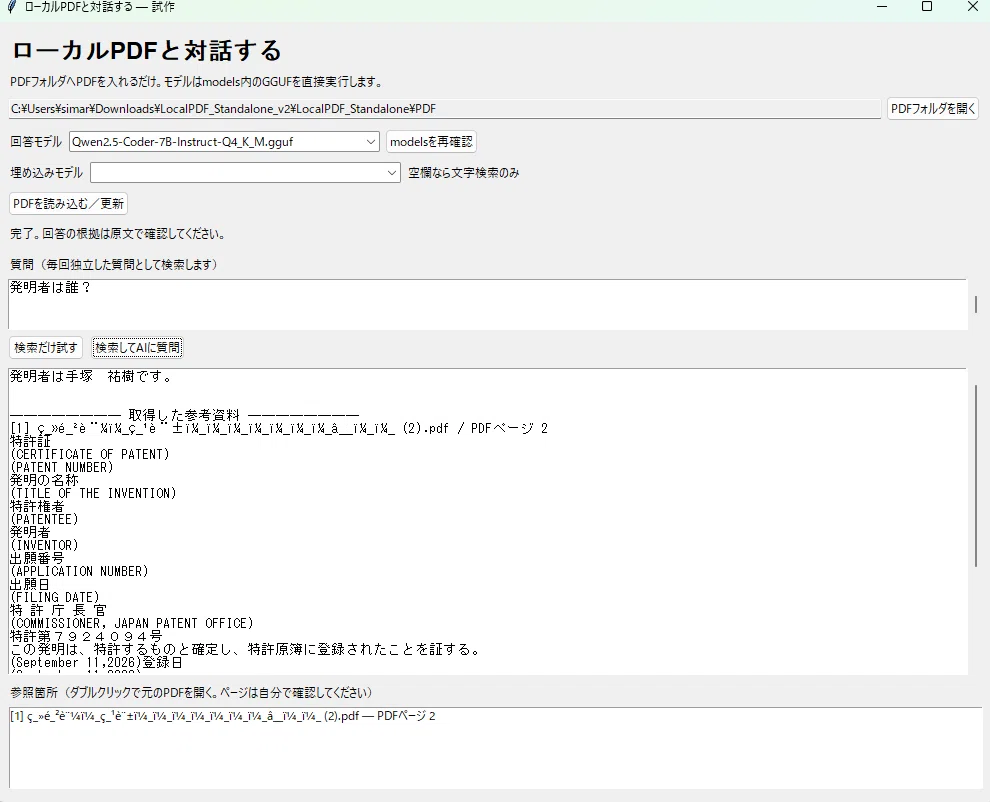
Task: Click the (FILING DATE) line
Action: pos(55,597)
